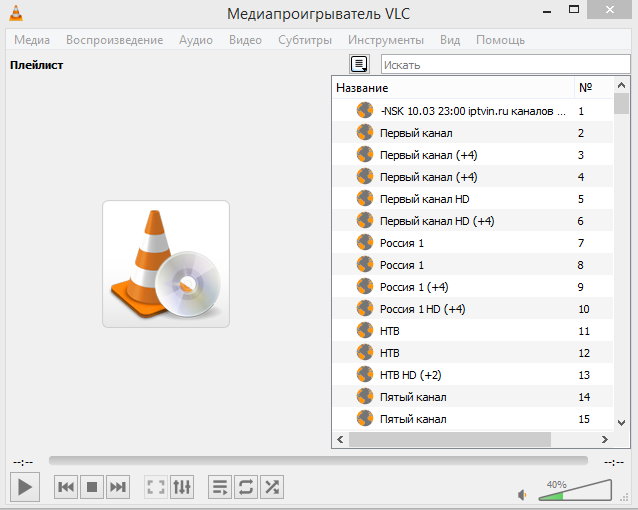Click the window resize grip in corner

[624, 497]
